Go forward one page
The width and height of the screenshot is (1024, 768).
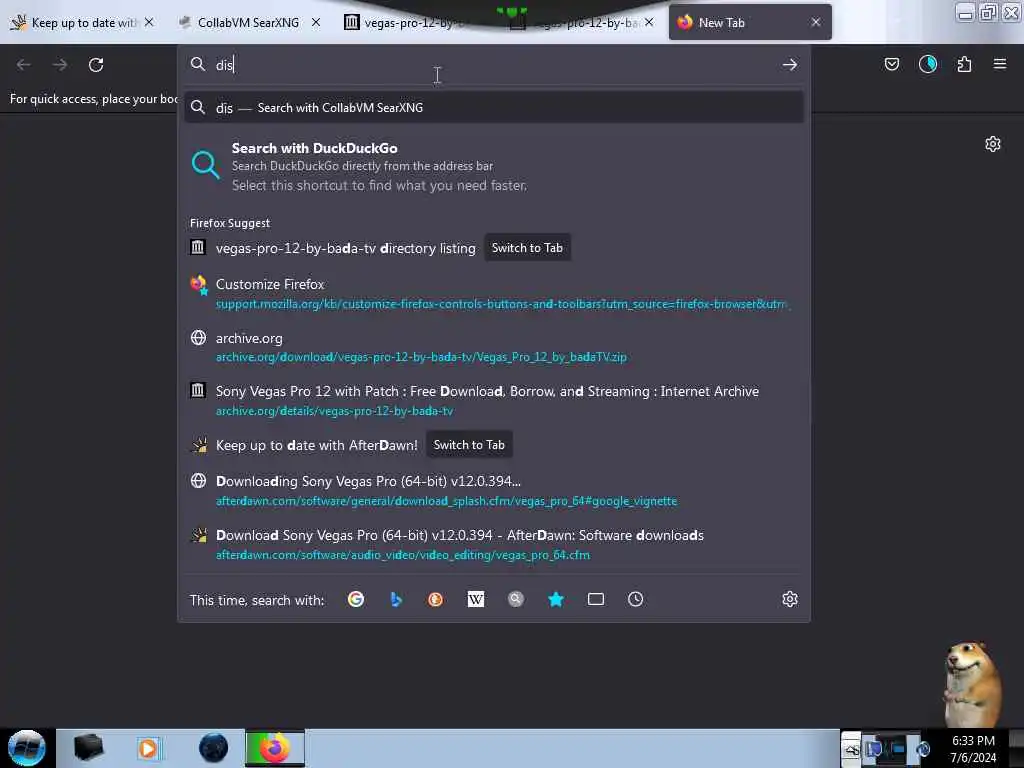coord(60,65)
